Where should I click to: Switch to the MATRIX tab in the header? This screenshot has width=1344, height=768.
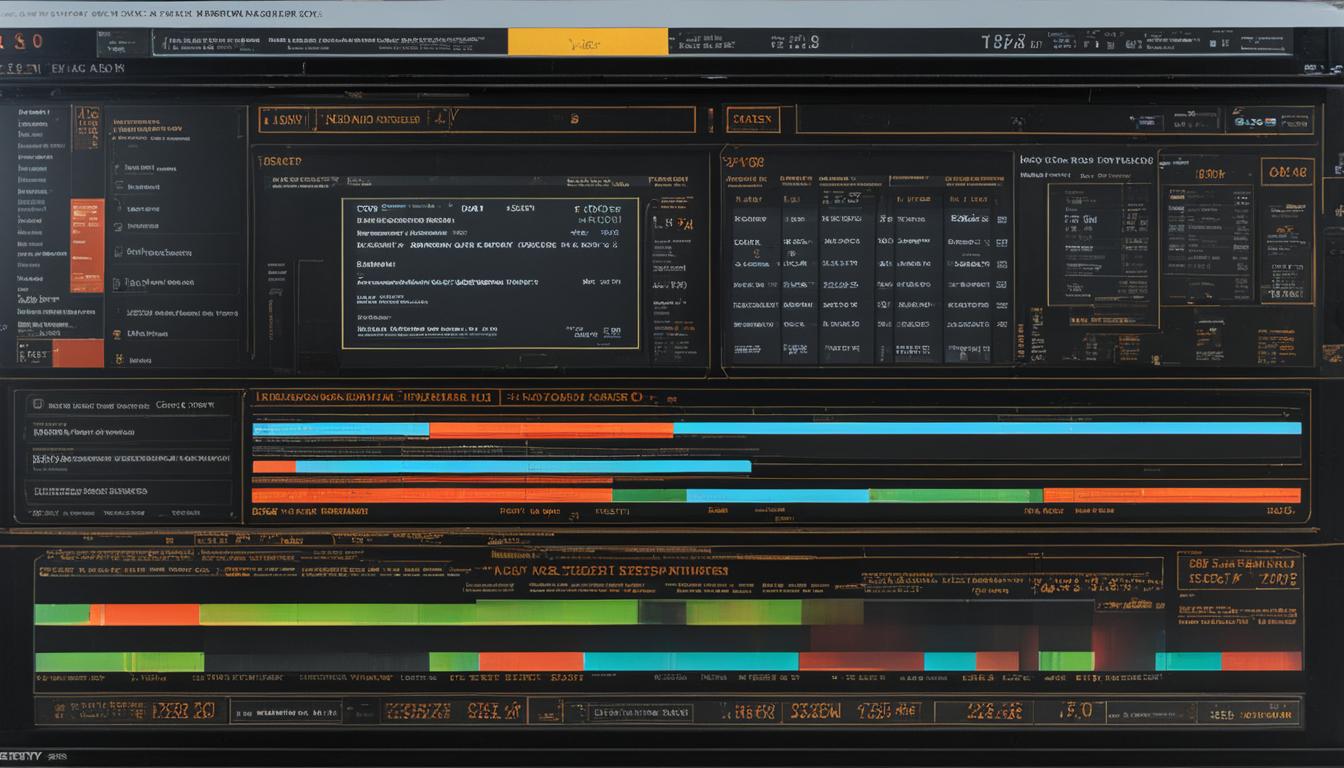(x=755, y=118)
